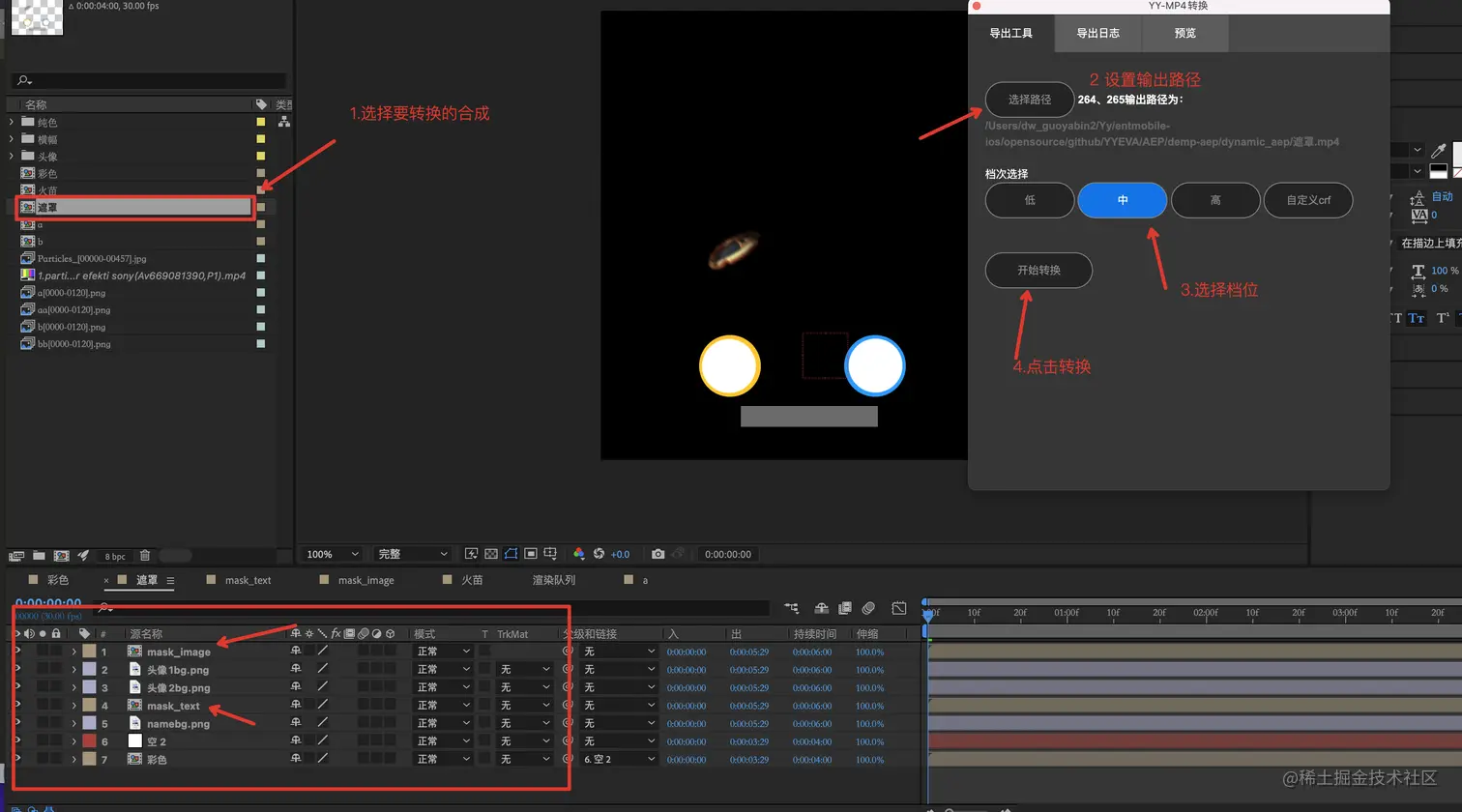The image size is (1462, 812).
Task: Delete selected project item with trash icon
Action: pyautogui.click(x=145, y=556)
